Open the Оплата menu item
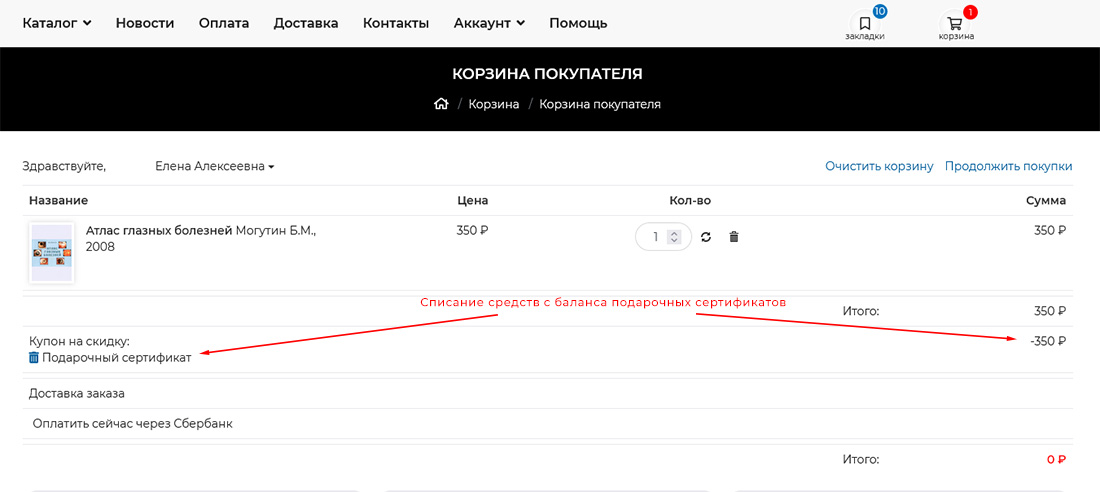This screenshot has width=1100, height=492. 224,23
